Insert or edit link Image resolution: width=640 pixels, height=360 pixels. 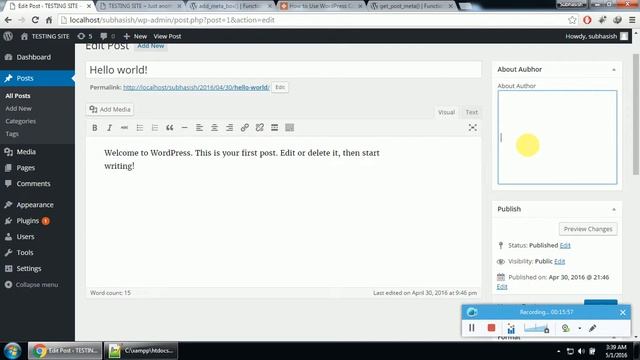tap(244, 128)
